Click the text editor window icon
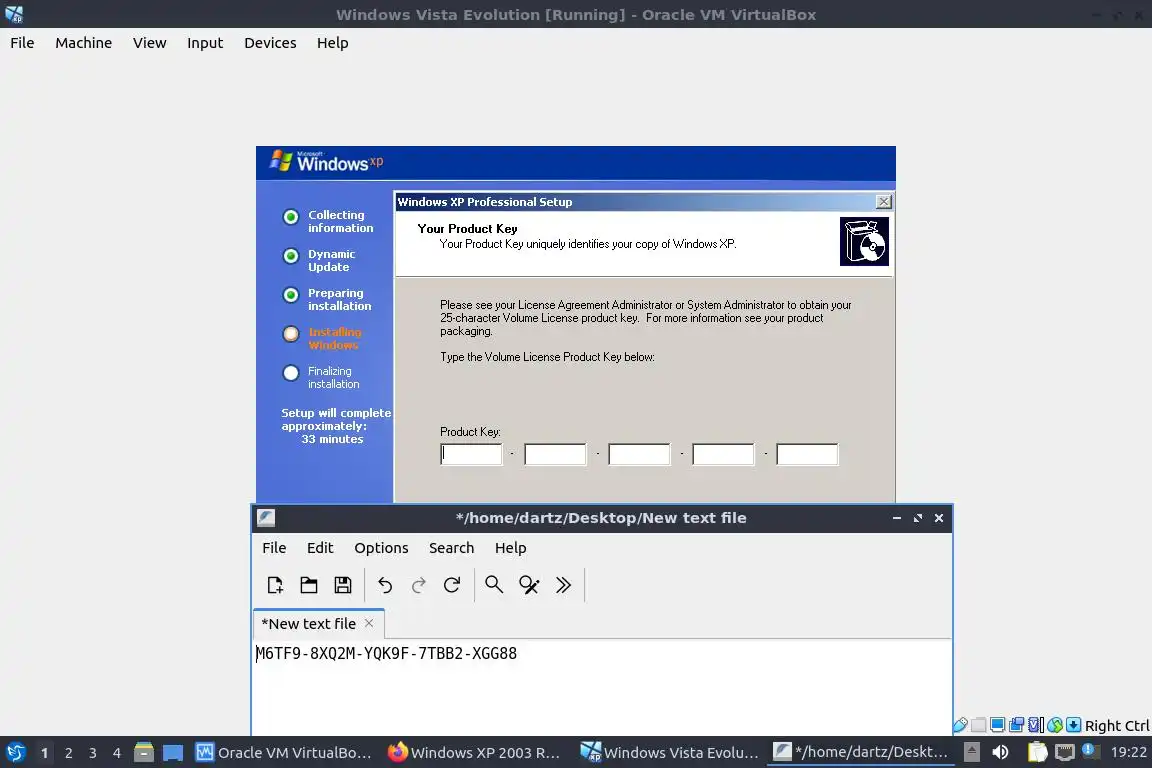The width and height of the screenshot is (1152, 768). 266,517
